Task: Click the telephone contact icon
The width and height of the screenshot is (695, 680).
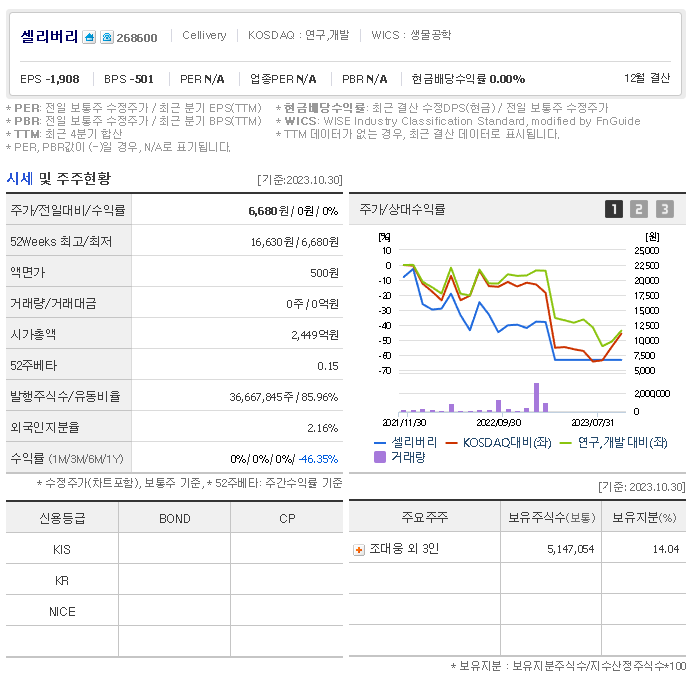Action: (107, 37)
